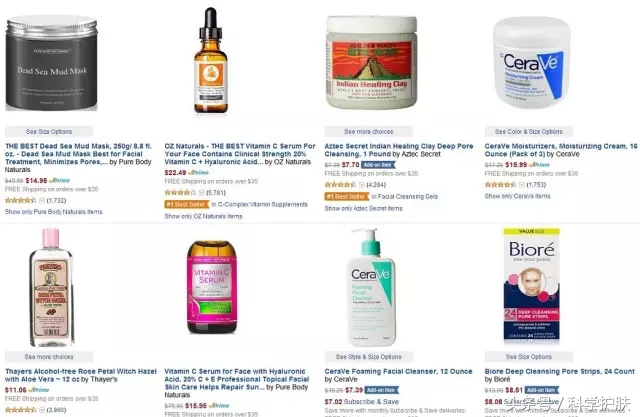This screenshot has width=640, height=417.
Task: Expand rating dropdown beside 4,284 reviews
Action: (x=361, y=185)
